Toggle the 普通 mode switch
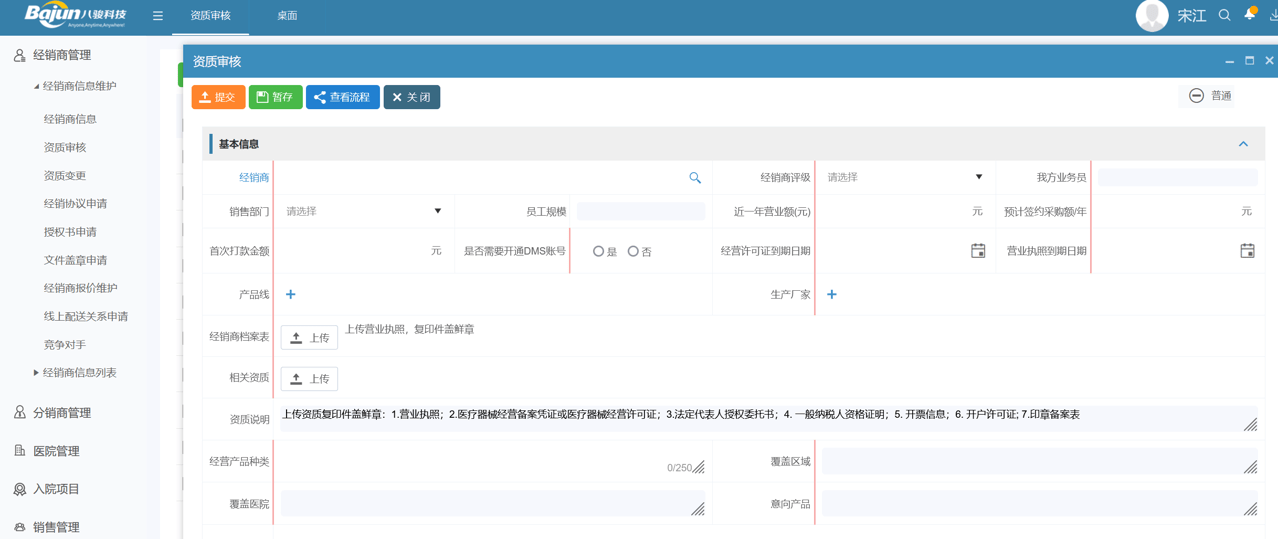 [1197, 96]
